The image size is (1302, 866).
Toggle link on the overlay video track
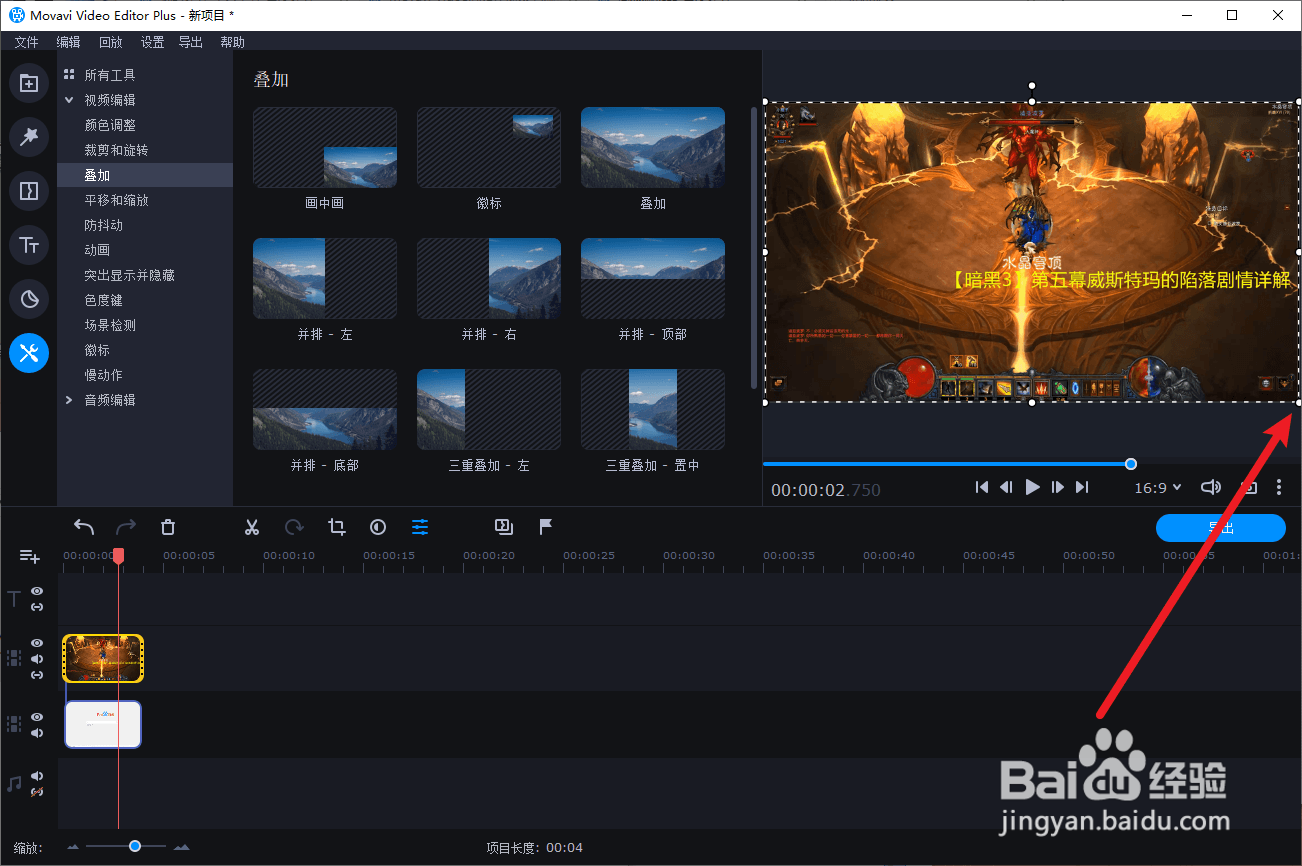click(x=37, y=675)
